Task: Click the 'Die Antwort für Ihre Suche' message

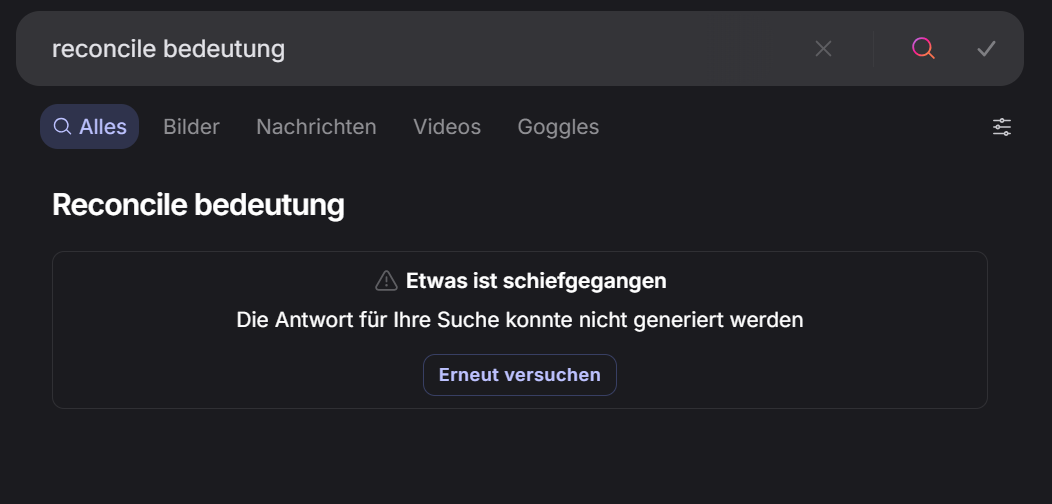Action: [520, 320]
